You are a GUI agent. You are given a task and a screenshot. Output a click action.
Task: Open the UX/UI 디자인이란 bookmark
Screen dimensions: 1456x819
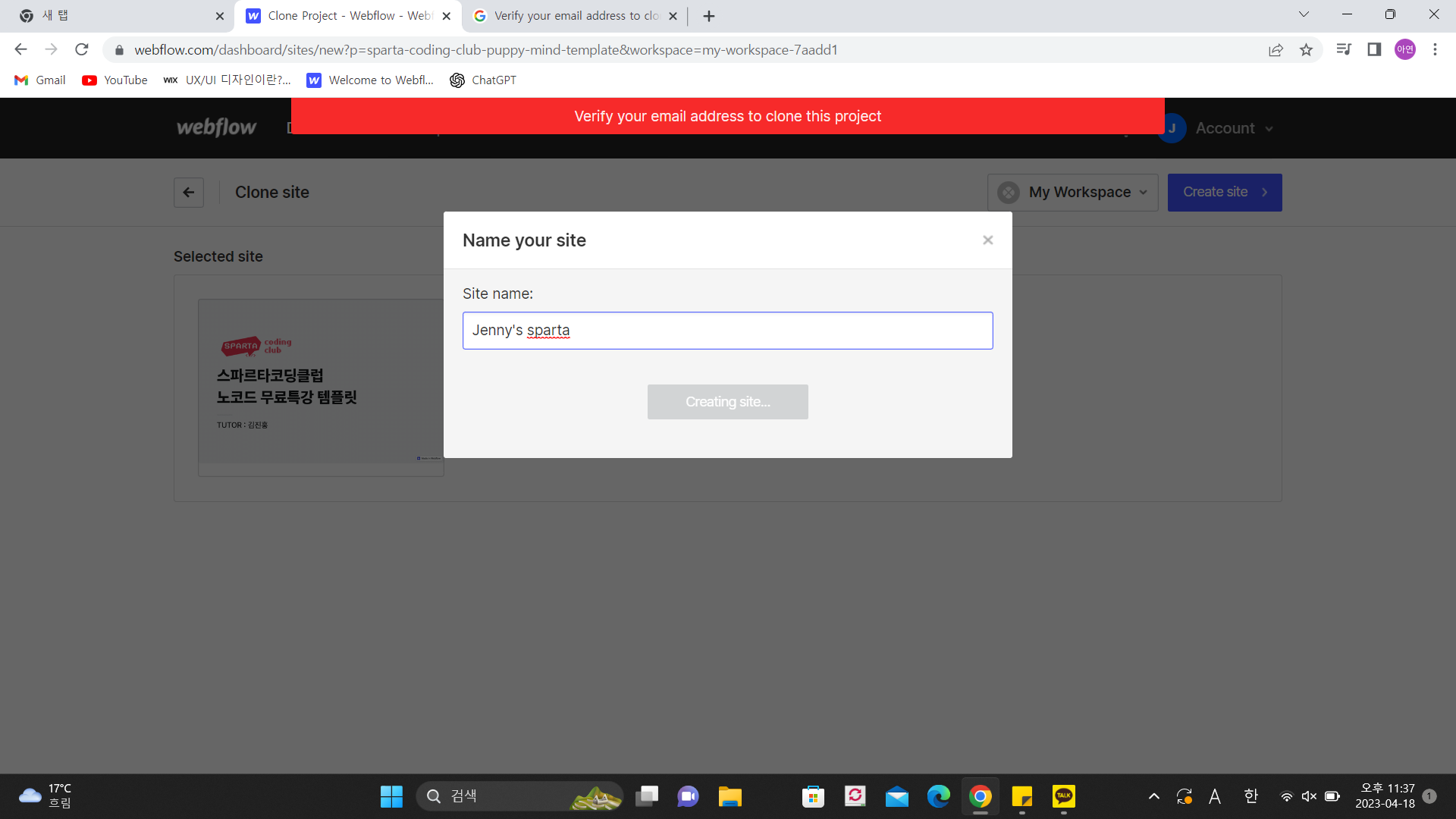pyautogui.click(x=227, y=80)
